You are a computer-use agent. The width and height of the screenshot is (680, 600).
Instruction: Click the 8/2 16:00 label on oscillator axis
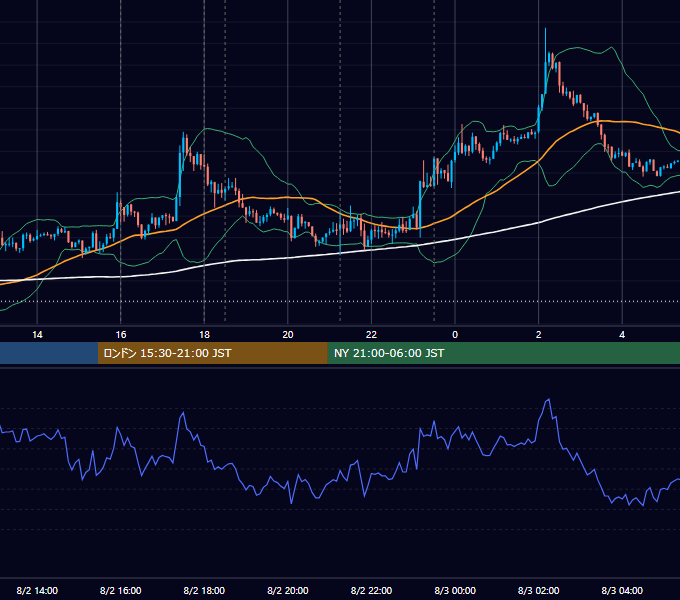coord(121,590)
